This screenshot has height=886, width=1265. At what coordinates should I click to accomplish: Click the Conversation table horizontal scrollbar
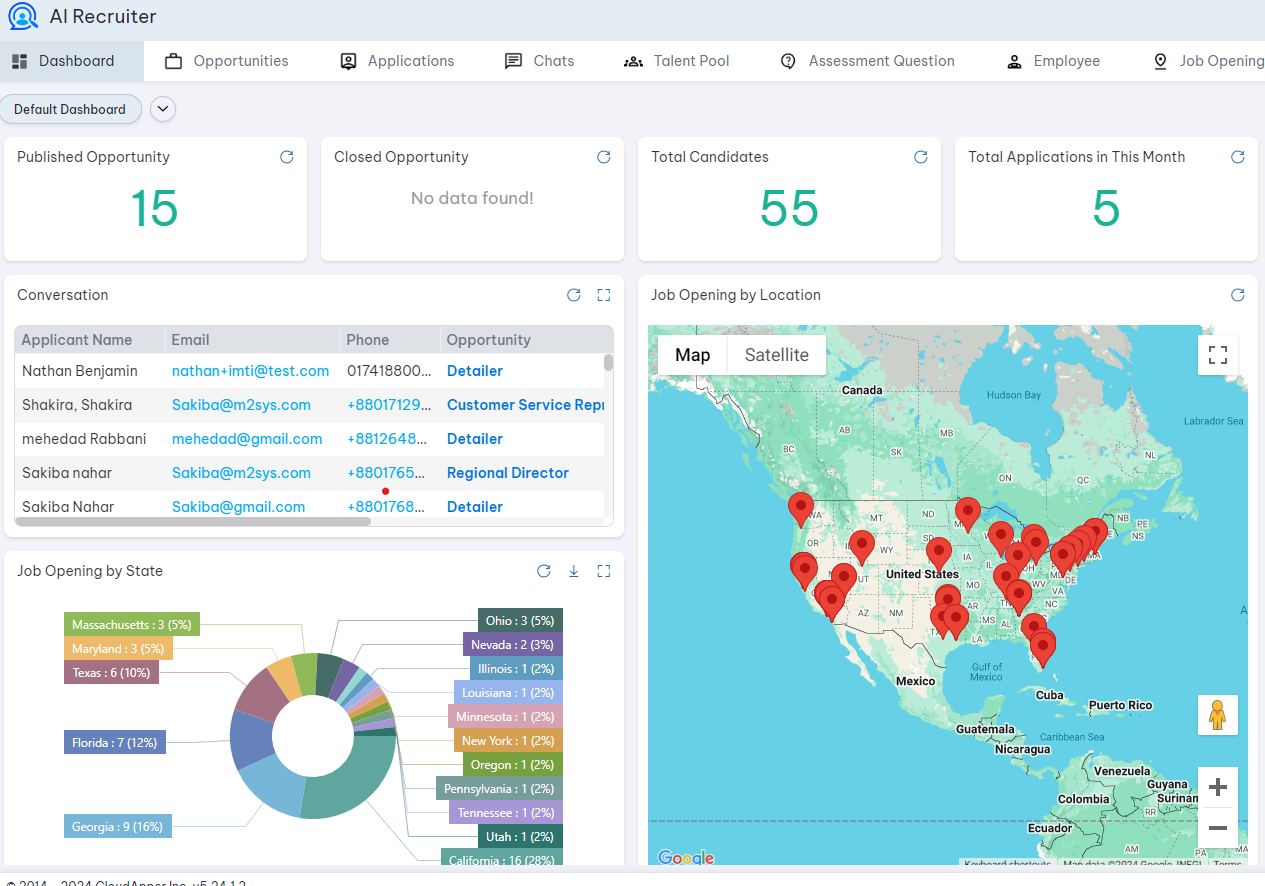click(x=193, y=521)
